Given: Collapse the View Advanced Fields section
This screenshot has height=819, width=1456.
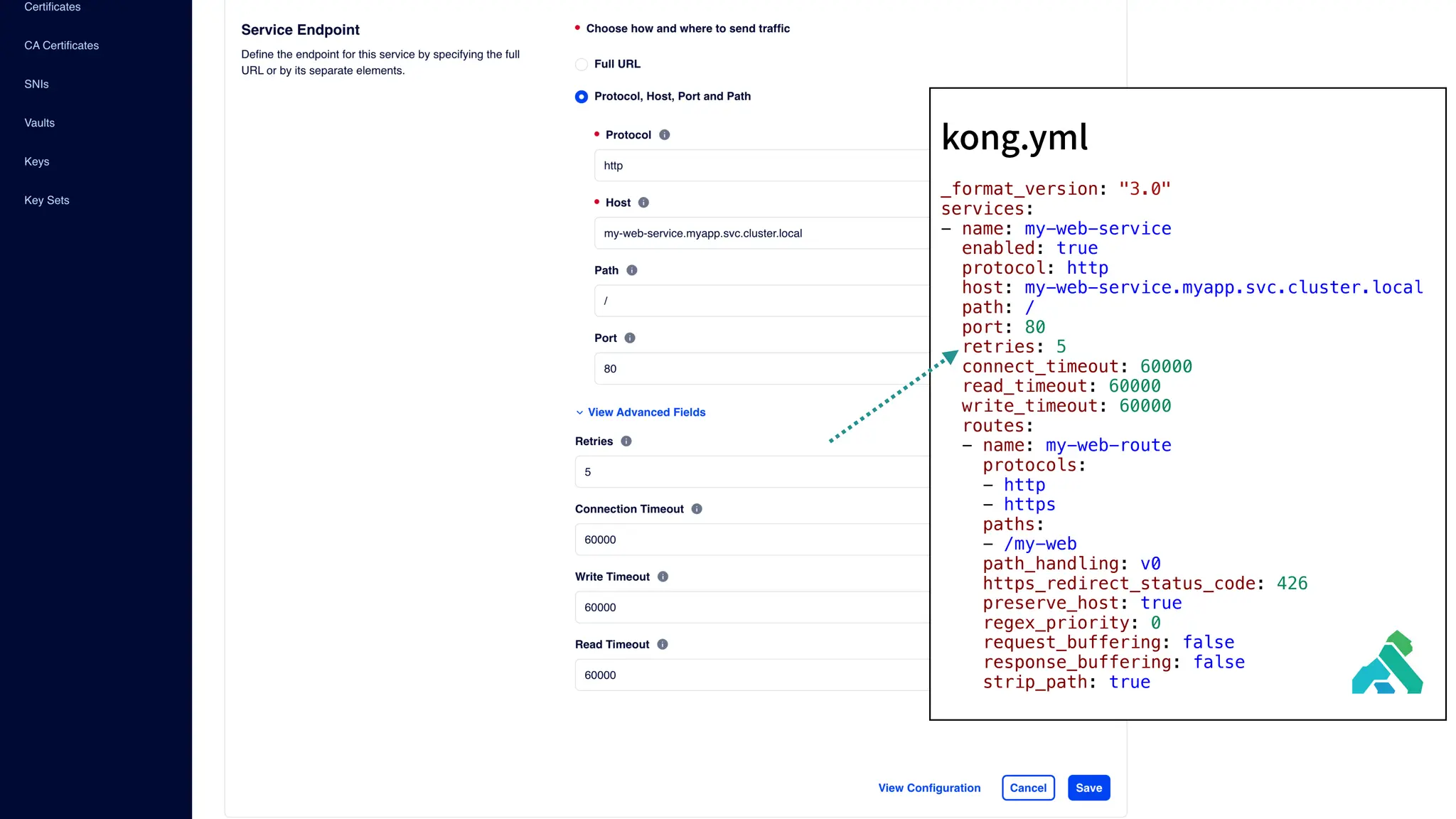Looking at the screenshot, I should (x=641, y=412).
